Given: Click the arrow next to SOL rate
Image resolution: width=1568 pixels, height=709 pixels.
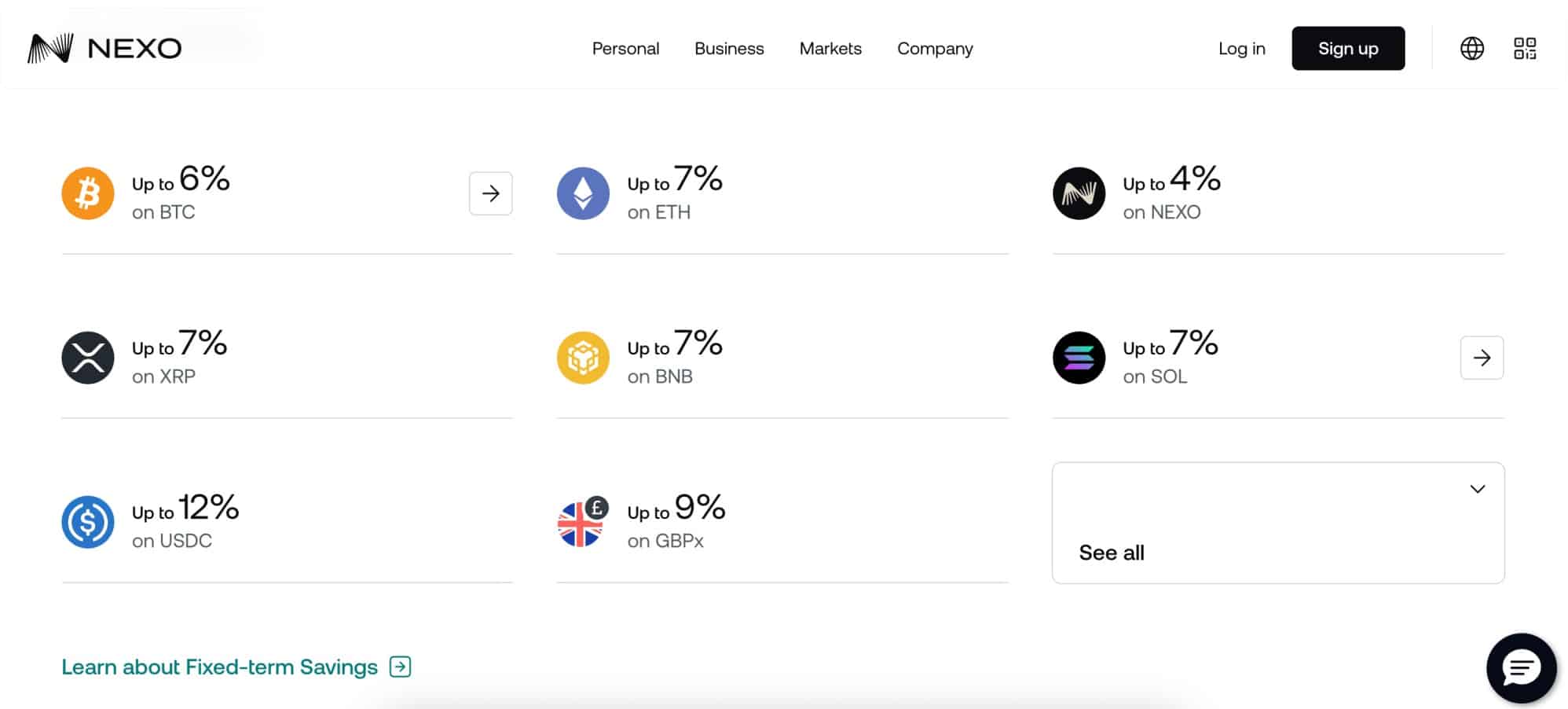Looking at the screenshot, I should pyautogui.click(x=1482, y=358).
